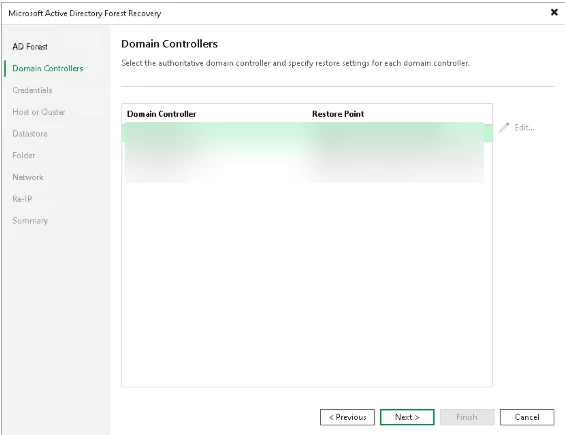Click the greyed-out Finish button
The height and width of the screenshot is (435, 565).
click(467, 417)
